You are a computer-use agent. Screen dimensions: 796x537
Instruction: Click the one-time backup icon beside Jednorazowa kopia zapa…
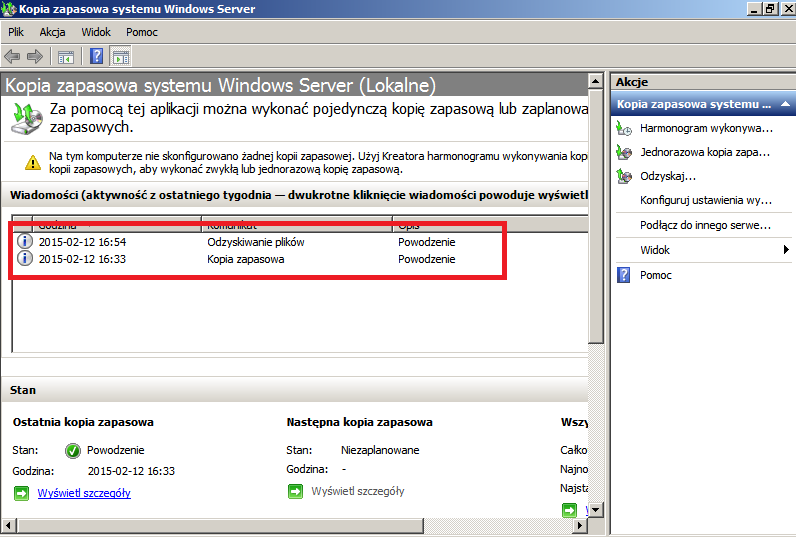pos(624,152)
